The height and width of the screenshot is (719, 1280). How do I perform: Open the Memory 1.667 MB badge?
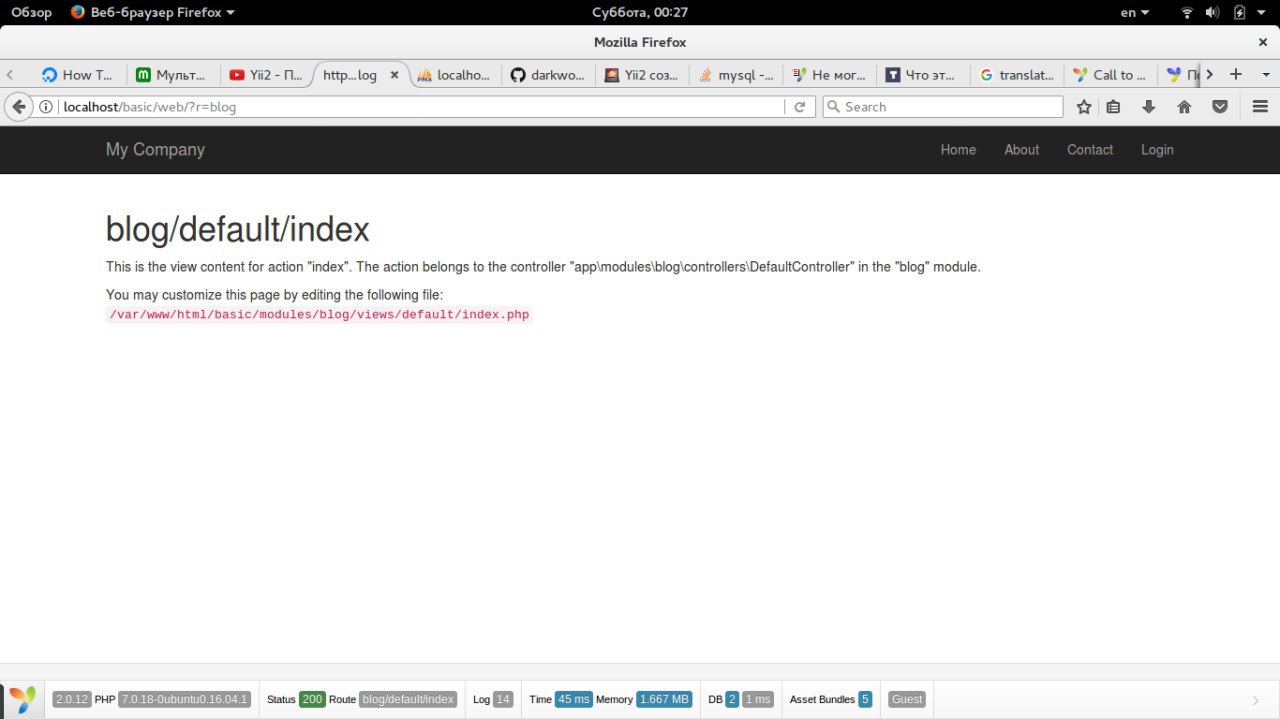click(x=664, y=699)
